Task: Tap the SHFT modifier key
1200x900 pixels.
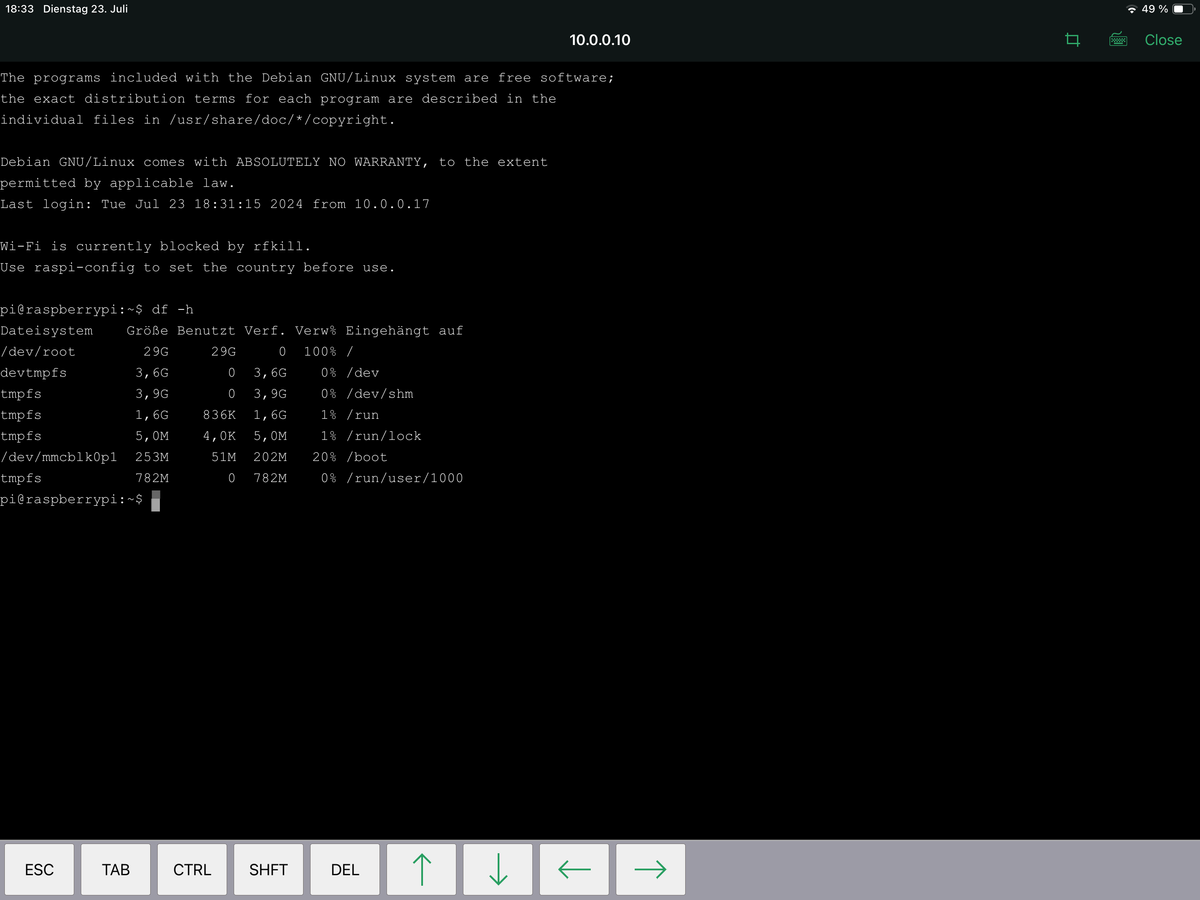Action: (x=268, y=870)
